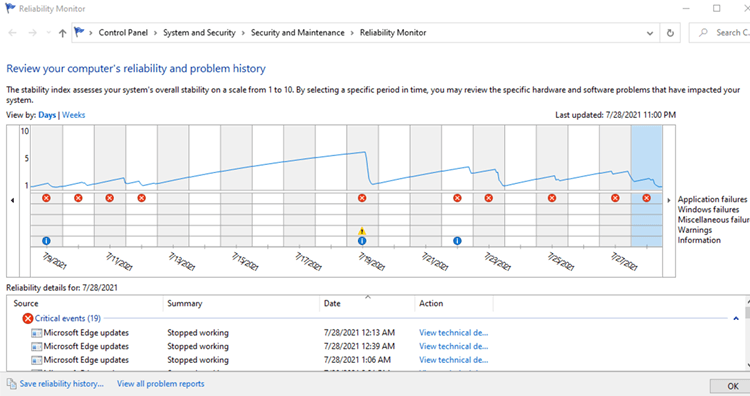Viewport: 750px width, 396px height.
Task: Click the 7/17/2021 date label on chart
Action: (x=308, y=262)
